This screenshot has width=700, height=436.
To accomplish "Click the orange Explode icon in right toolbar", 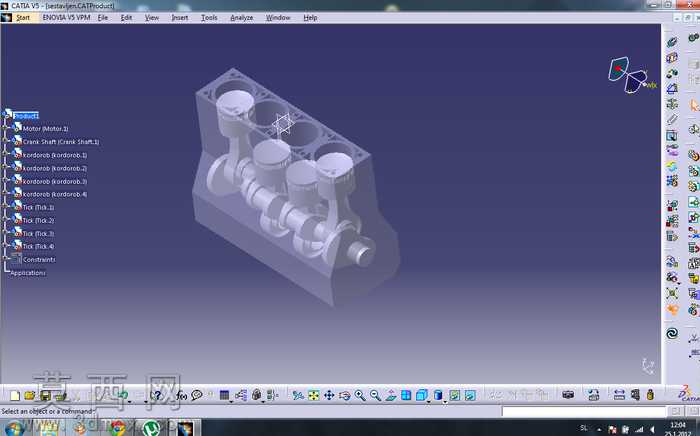I will [x=672, y=309].
